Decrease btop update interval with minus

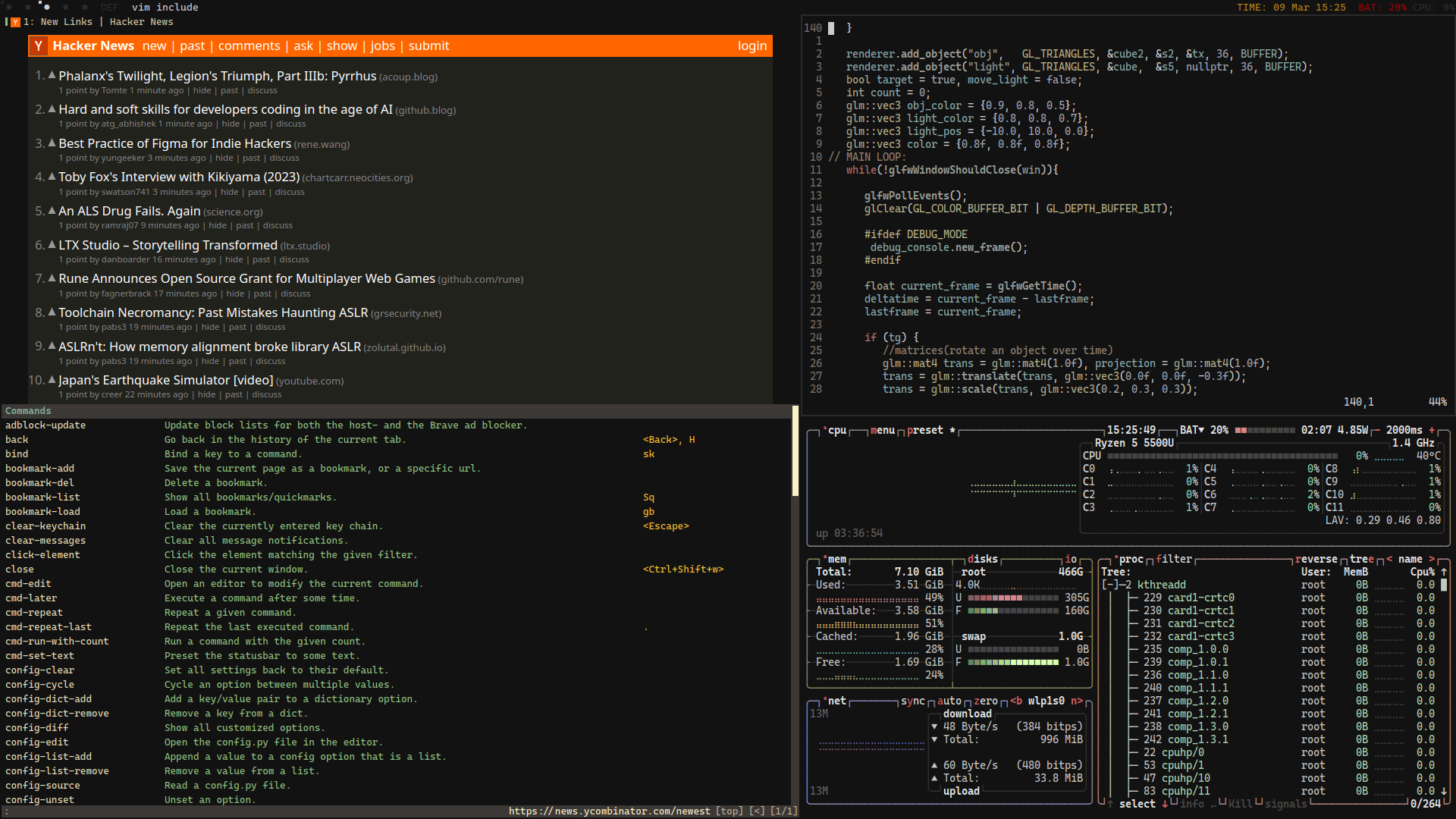pyautogui.click(x=1377, y=430)
